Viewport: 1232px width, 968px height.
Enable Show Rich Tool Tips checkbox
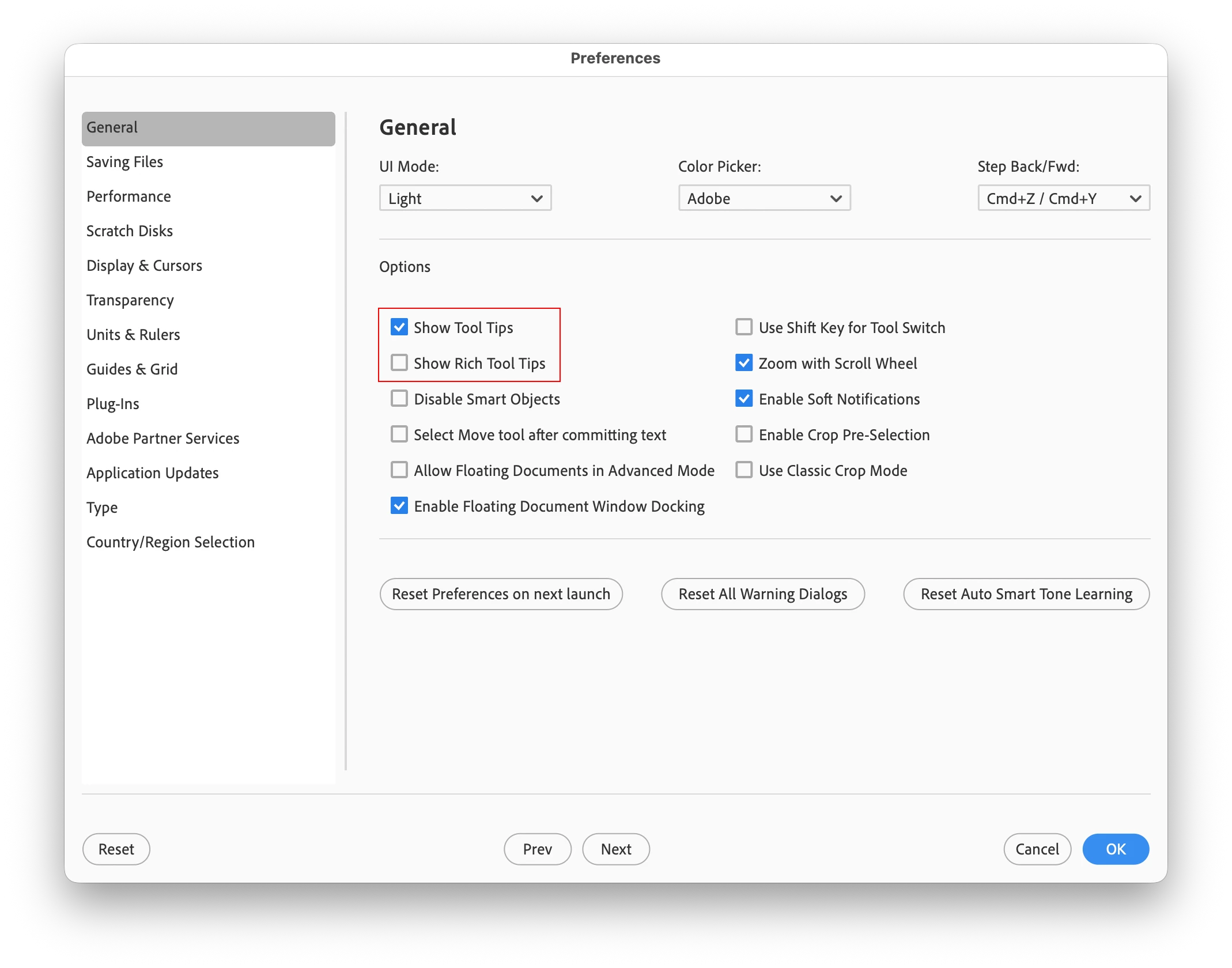[399, 363]
